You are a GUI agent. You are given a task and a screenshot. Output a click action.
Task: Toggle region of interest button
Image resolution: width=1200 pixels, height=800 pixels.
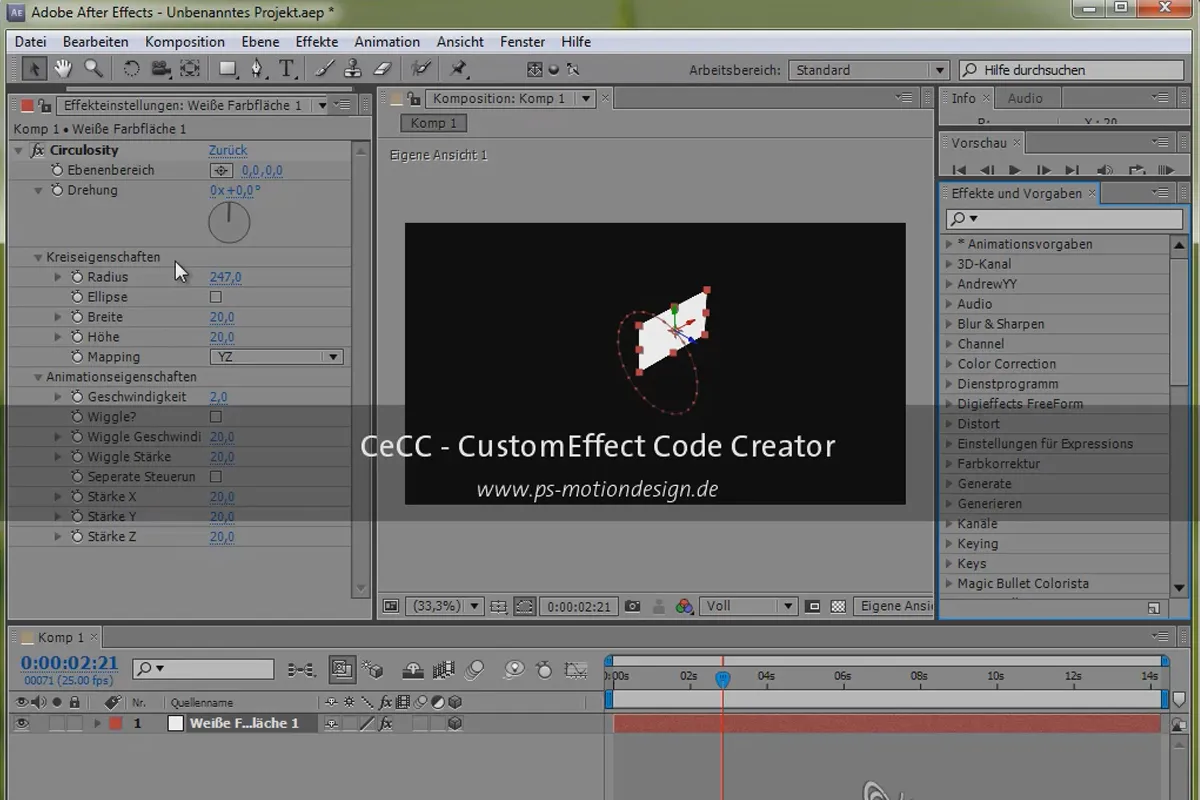(x=813, y=606)
